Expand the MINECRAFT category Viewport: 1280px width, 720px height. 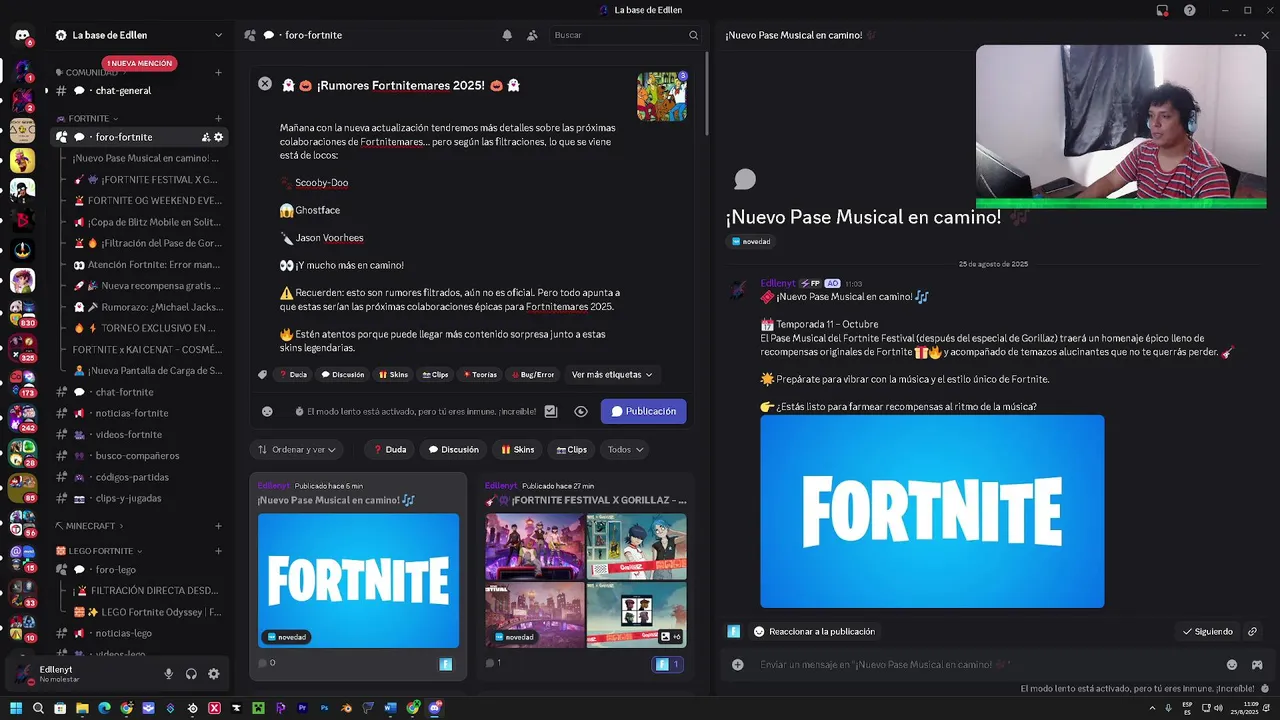[90, 526]
